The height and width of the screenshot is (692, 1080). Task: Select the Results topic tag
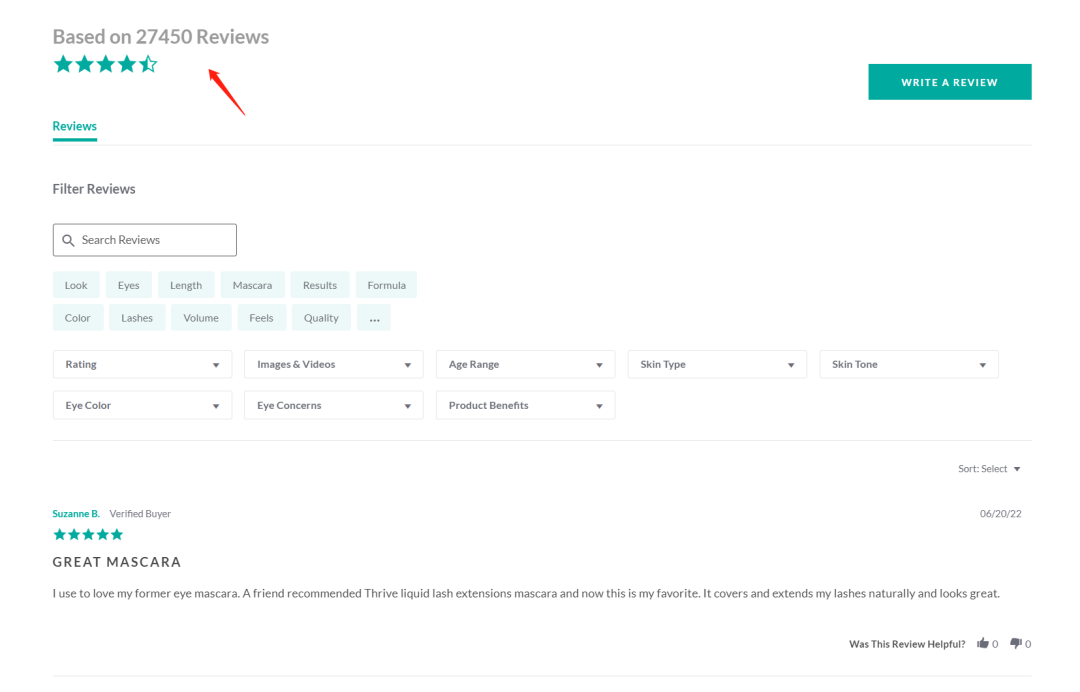320,285
